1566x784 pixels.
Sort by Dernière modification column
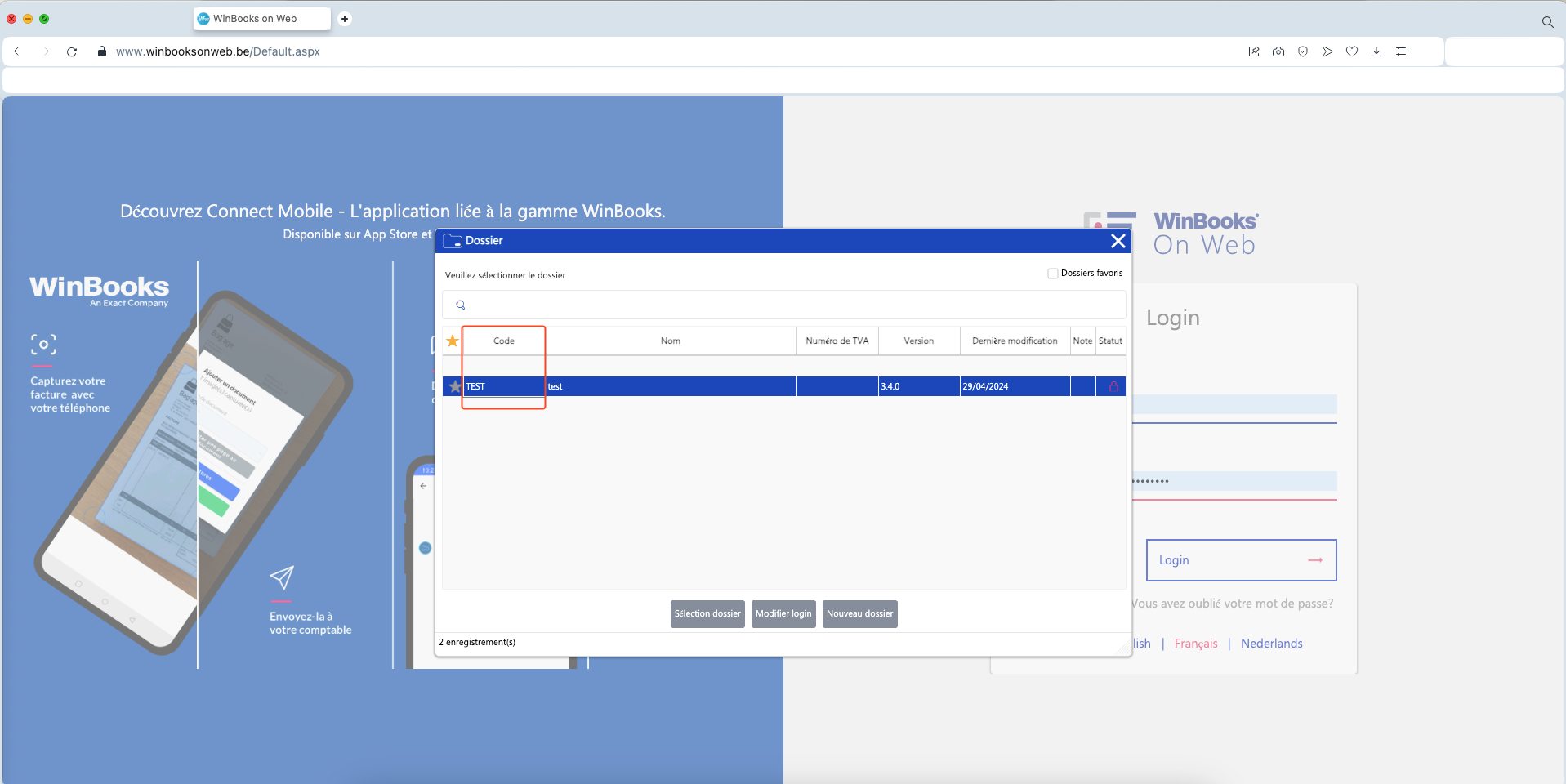pyautogui.click(x=1015, y=341)
